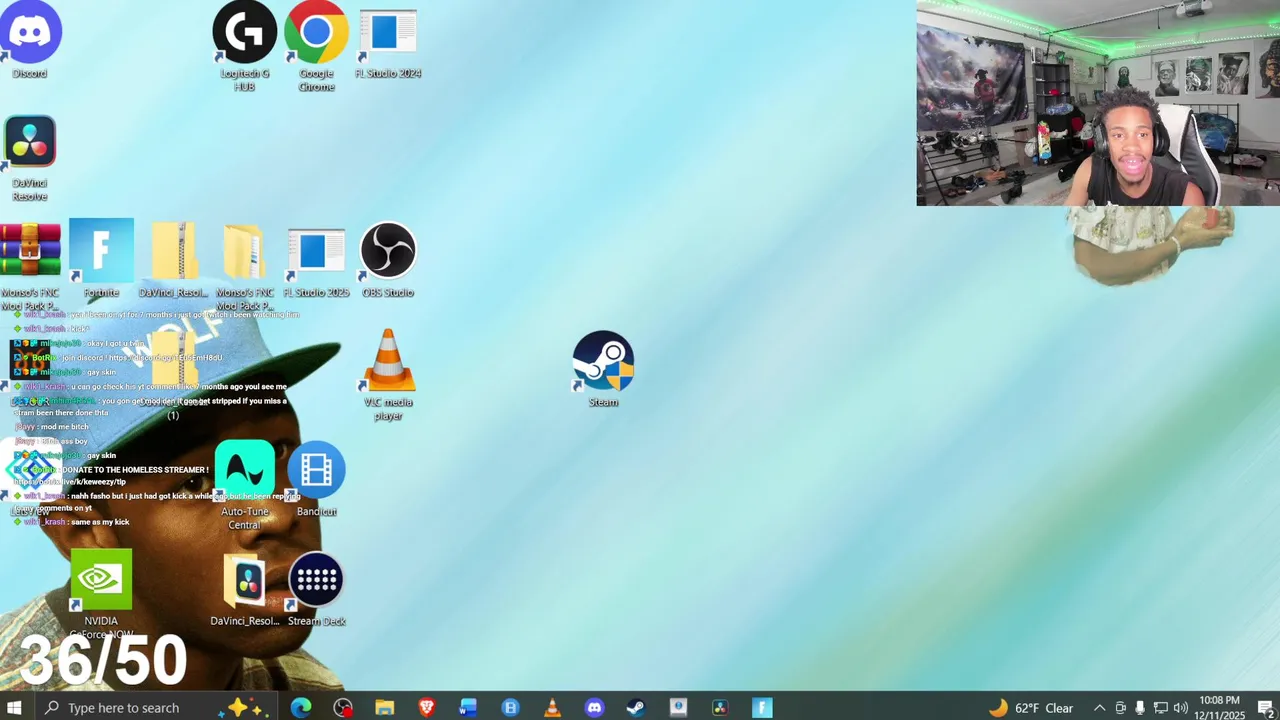The width and height of the screenshot is (1280, 720).
Task: Open the 62°F Clear weather widget
Action: [x=1031, y=708]
